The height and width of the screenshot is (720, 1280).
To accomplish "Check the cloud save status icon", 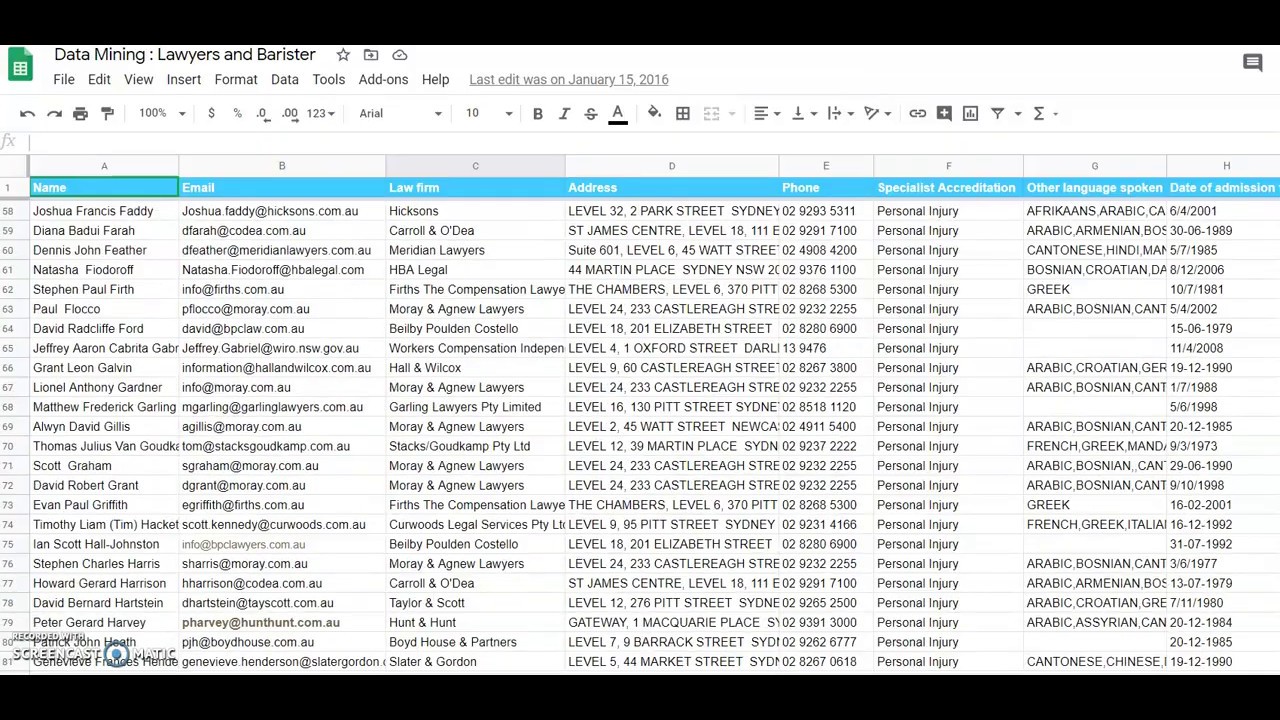I will click(x=399, y=55).
